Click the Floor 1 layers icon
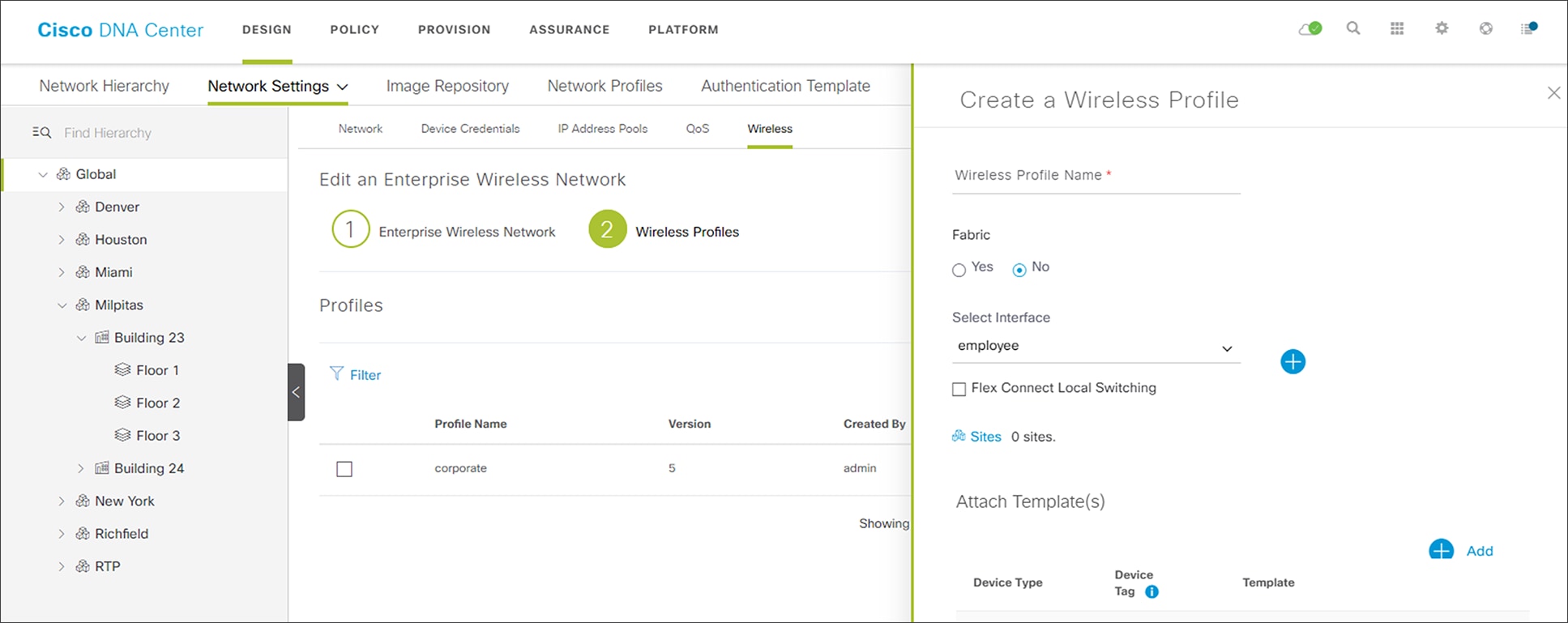This screenshot has height=623, width=1568. (x=122, y=369)
